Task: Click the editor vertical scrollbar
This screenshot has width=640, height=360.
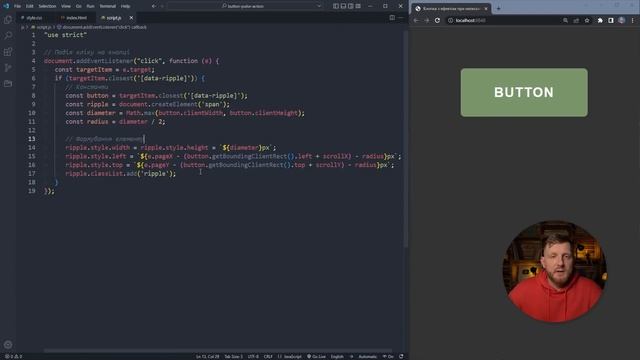Action: pyautogui.click(x=405, y=139)
